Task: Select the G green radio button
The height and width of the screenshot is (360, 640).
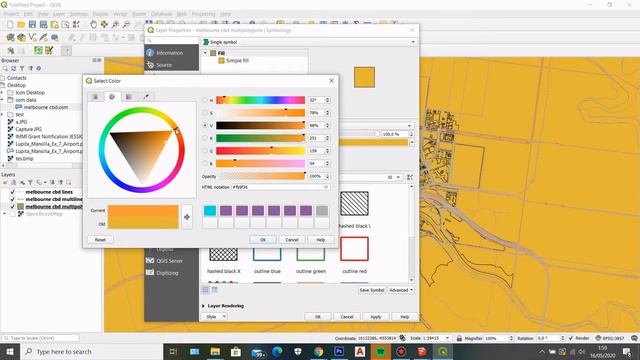Action: [x=205, y=151]
